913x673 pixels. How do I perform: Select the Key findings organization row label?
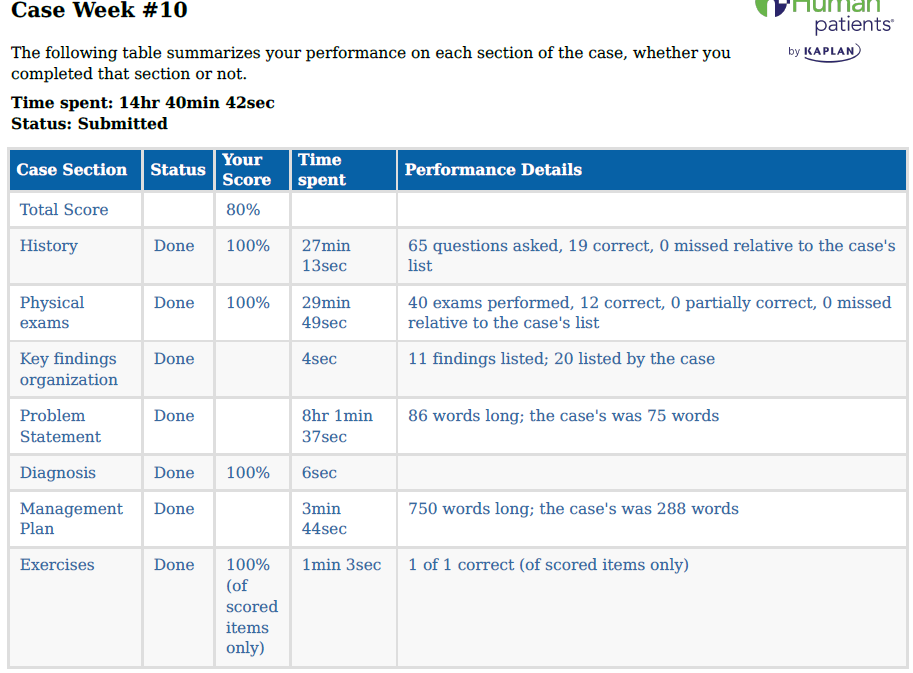point(69,369)
